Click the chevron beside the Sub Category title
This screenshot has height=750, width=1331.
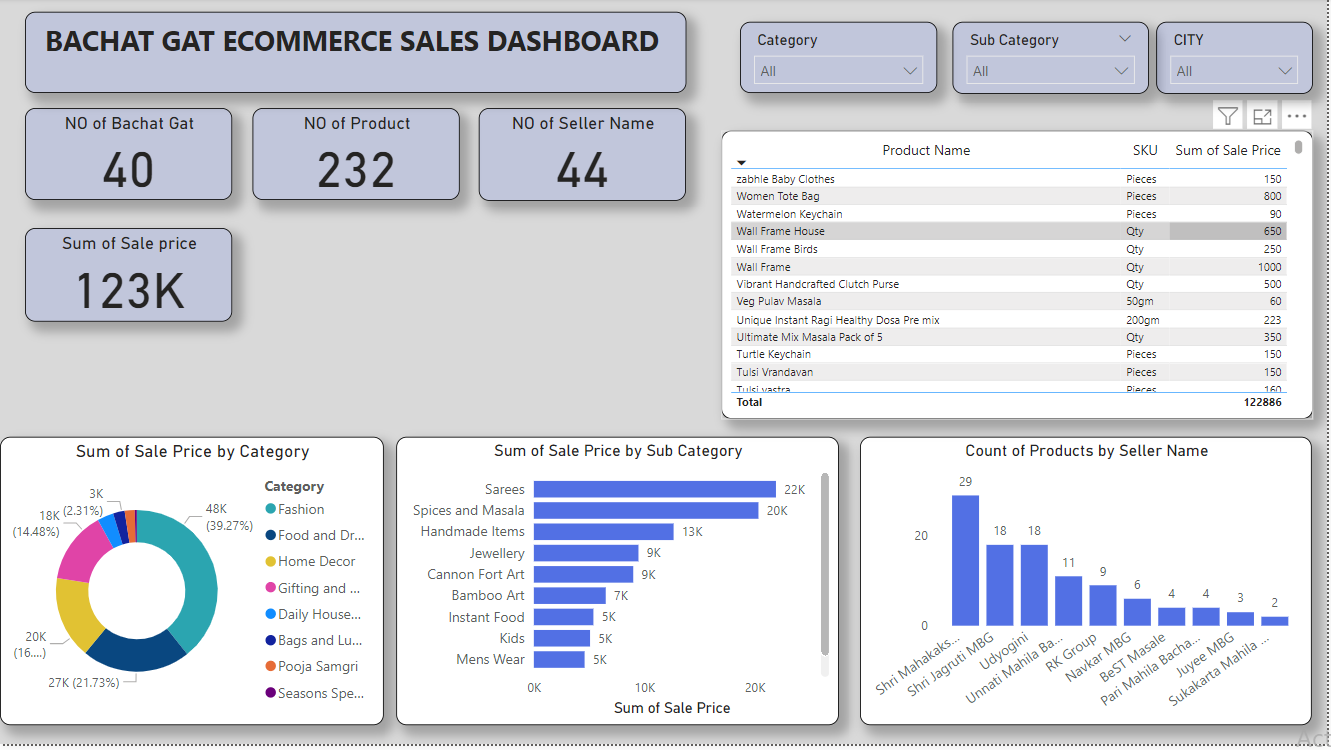click(1125, 39)
